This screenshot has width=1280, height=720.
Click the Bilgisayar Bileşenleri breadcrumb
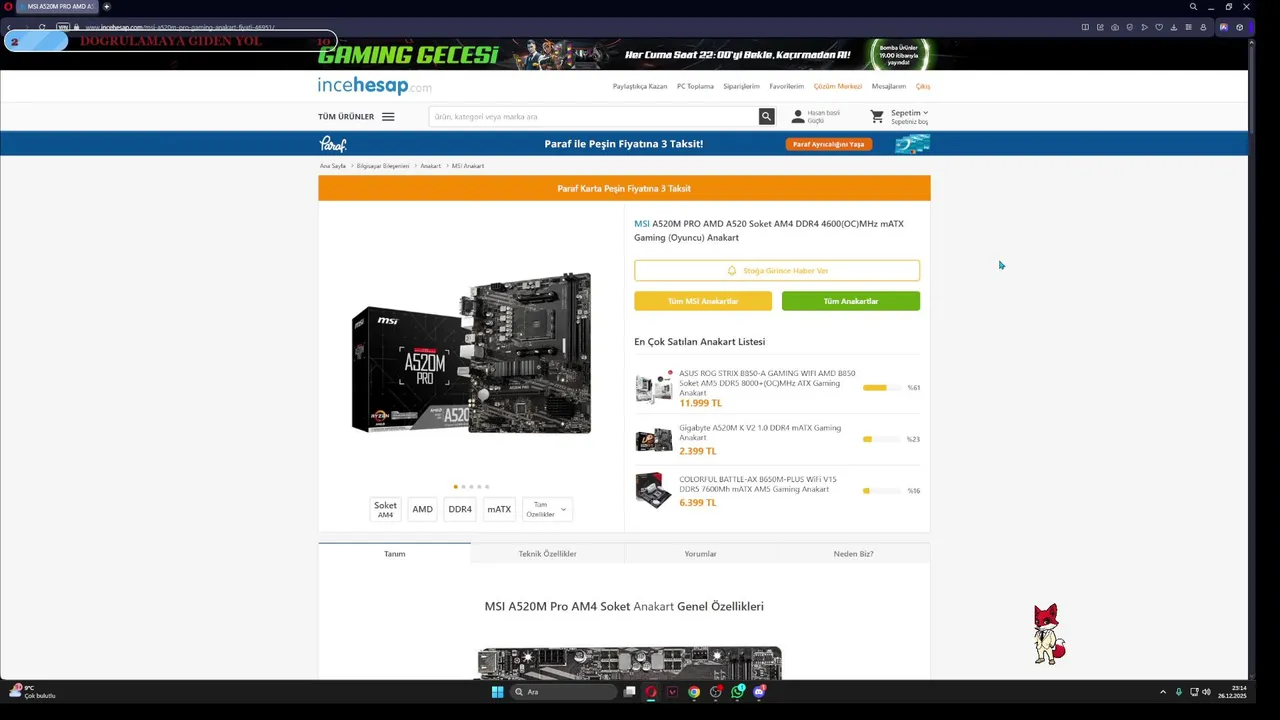(383, 166)
